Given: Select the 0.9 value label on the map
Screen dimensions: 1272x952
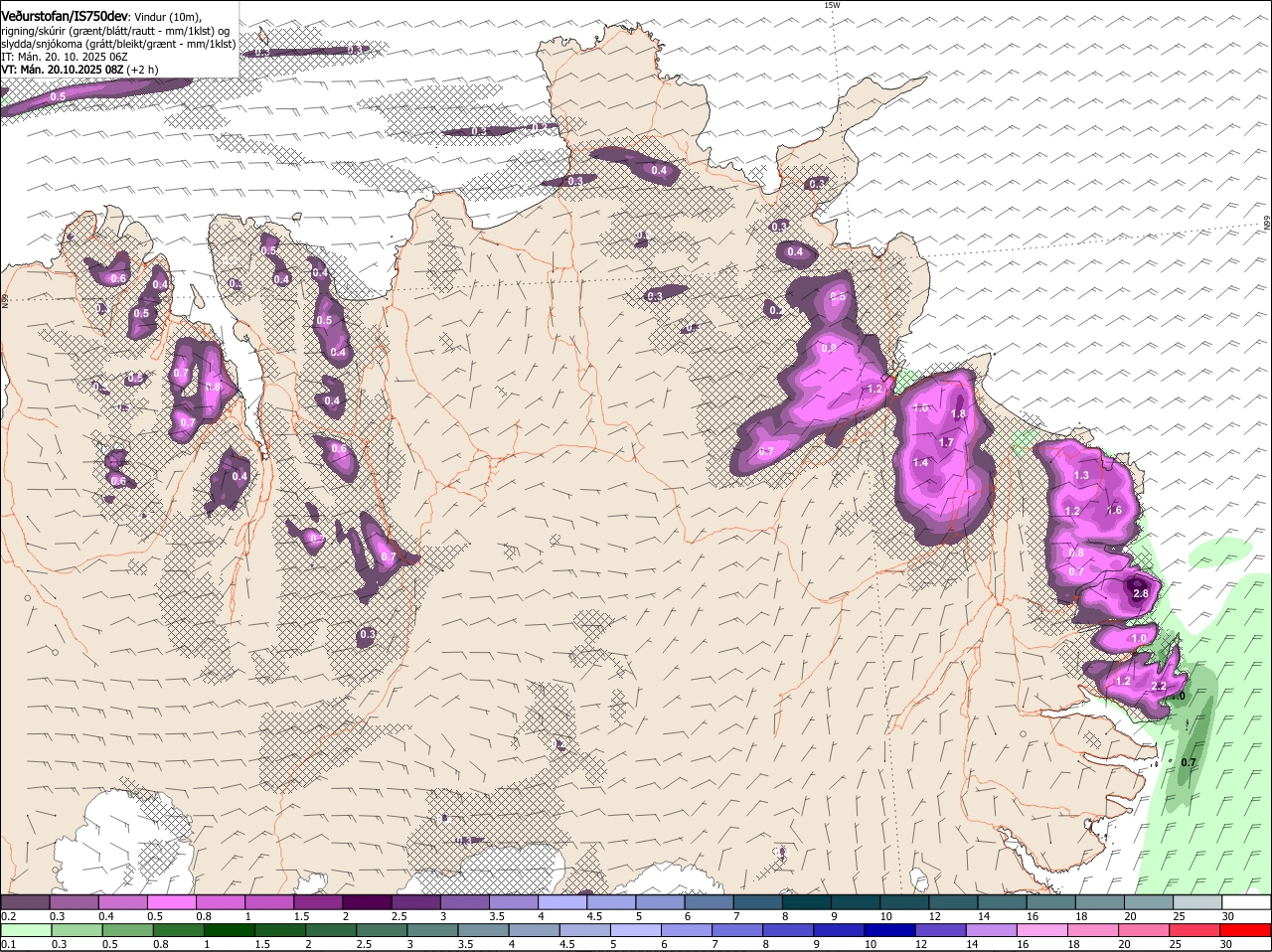Looking at the screenshot, I should tap(829, 348).
